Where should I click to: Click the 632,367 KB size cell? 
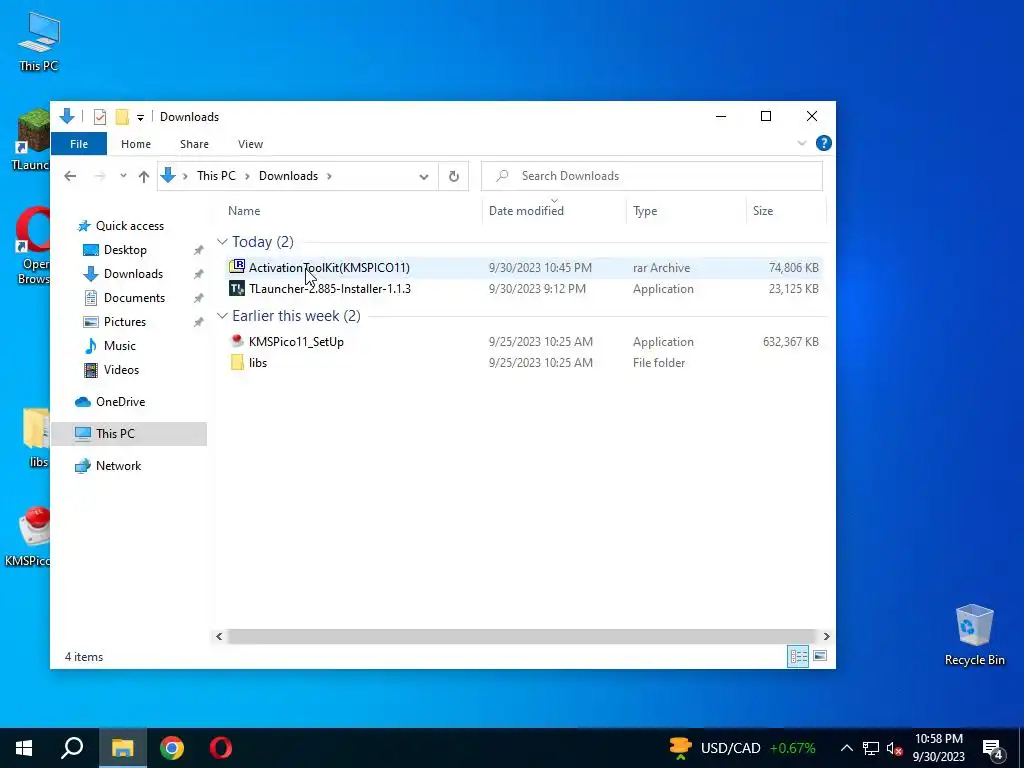(x=790, y=342)
